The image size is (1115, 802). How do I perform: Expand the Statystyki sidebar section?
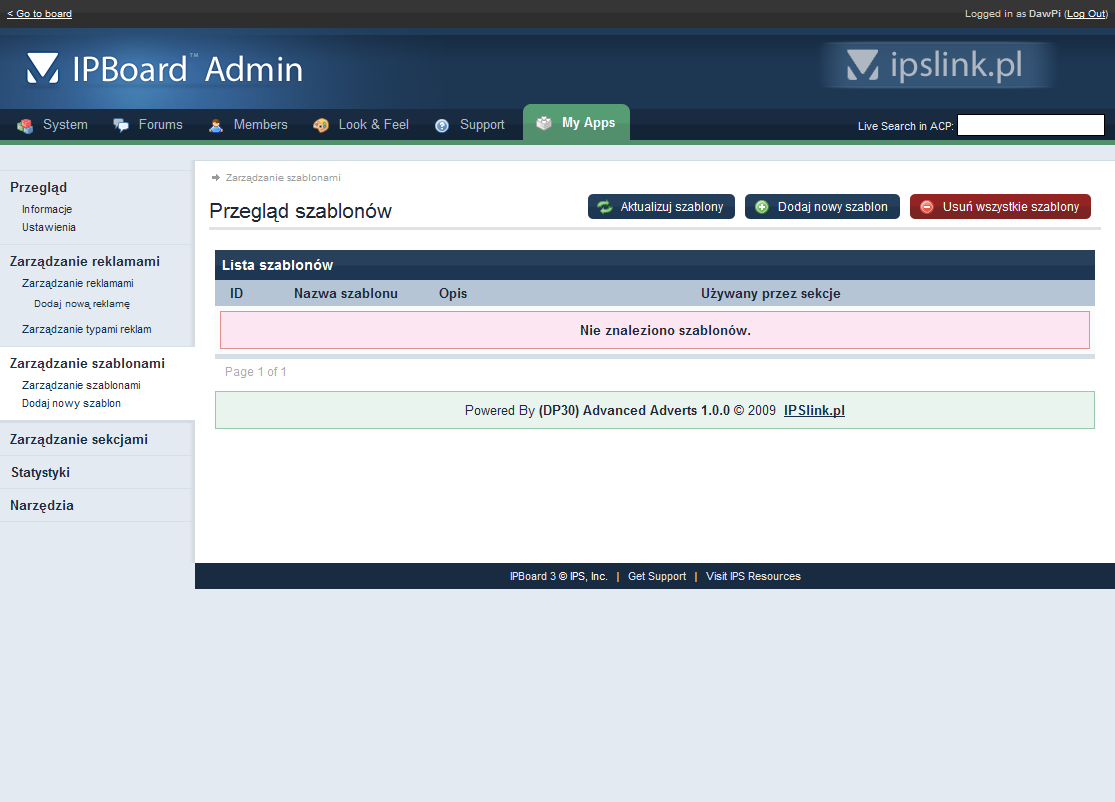click(40, 472)
